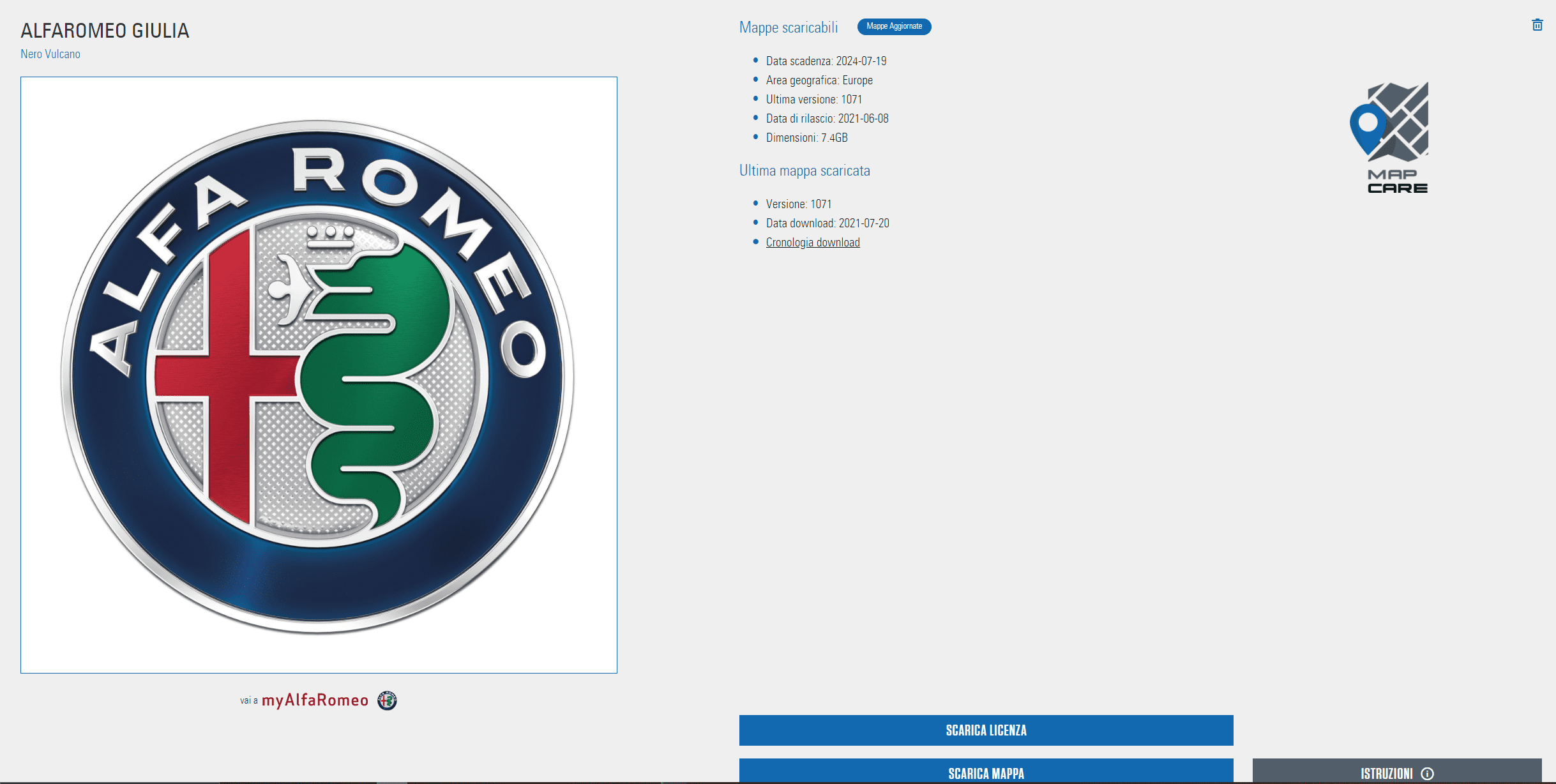Click the info icon beside Istruzioni

point(1428,773)
